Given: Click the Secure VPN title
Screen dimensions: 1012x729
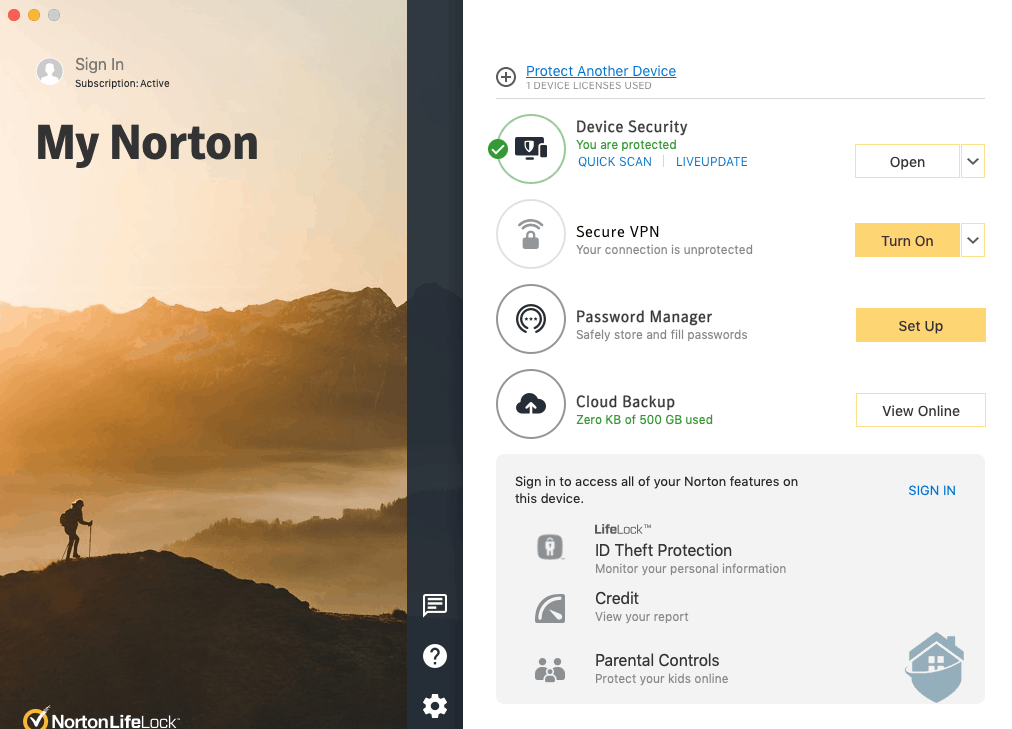Looking at the screenshot, I should point(618,232).
